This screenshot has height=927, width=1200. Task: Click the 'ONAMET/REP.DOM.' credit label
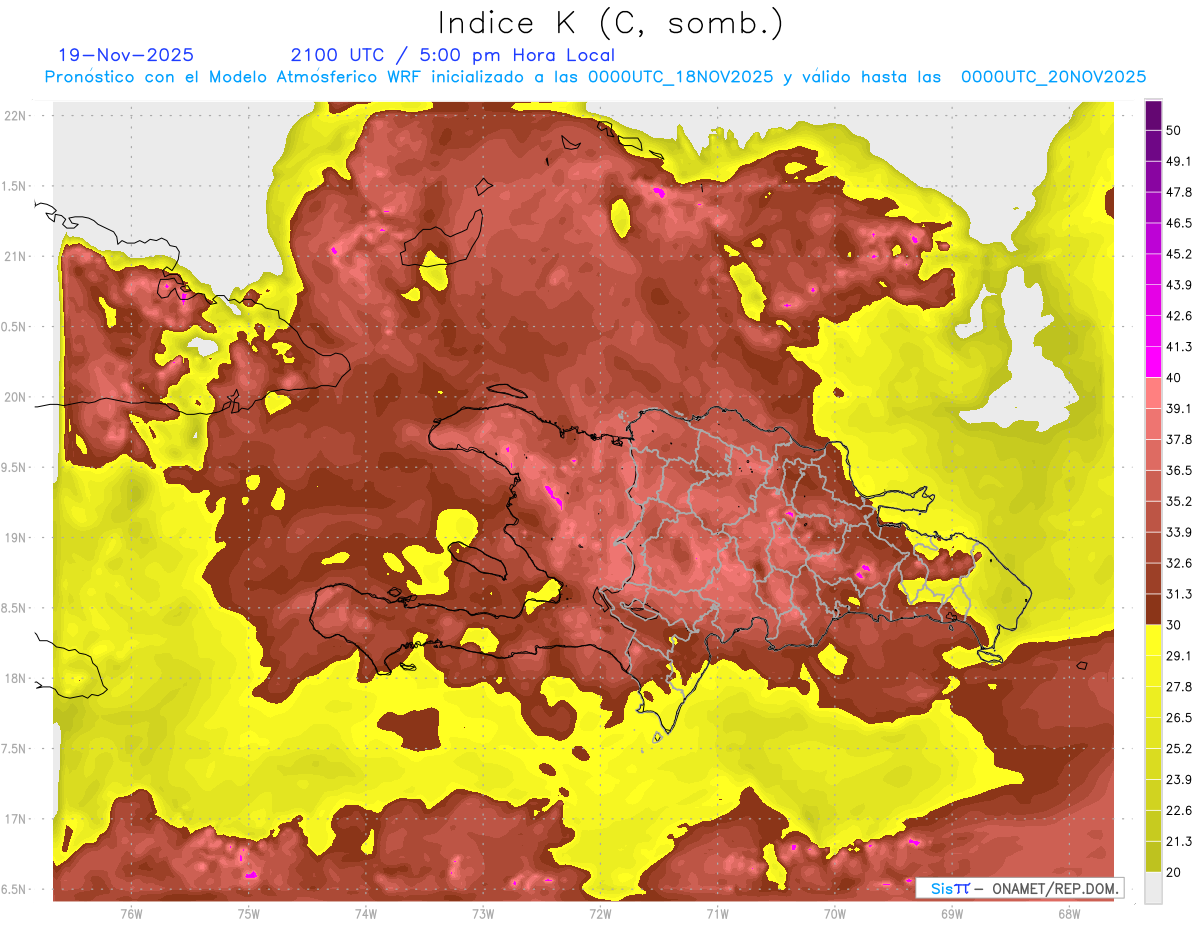pos(1054,888)
